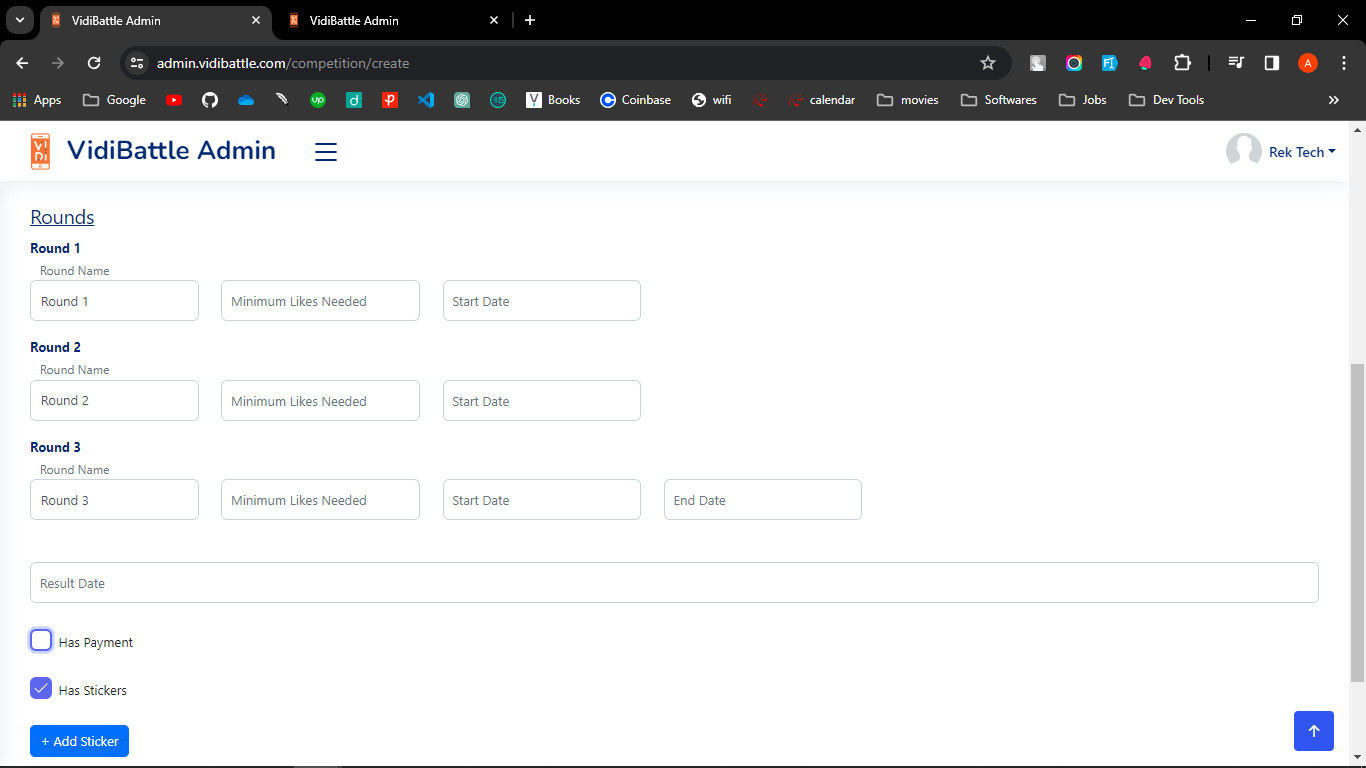
Task: Click the page vertical scrollbar thumb
Action: click(x=1357, y=522)
